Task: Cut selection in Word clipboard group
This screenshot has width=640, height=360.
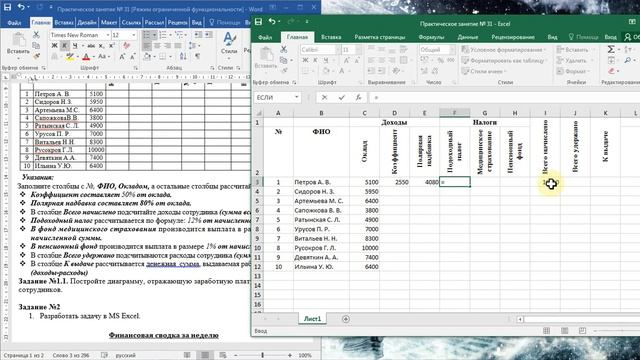Action: coord(36,35)
